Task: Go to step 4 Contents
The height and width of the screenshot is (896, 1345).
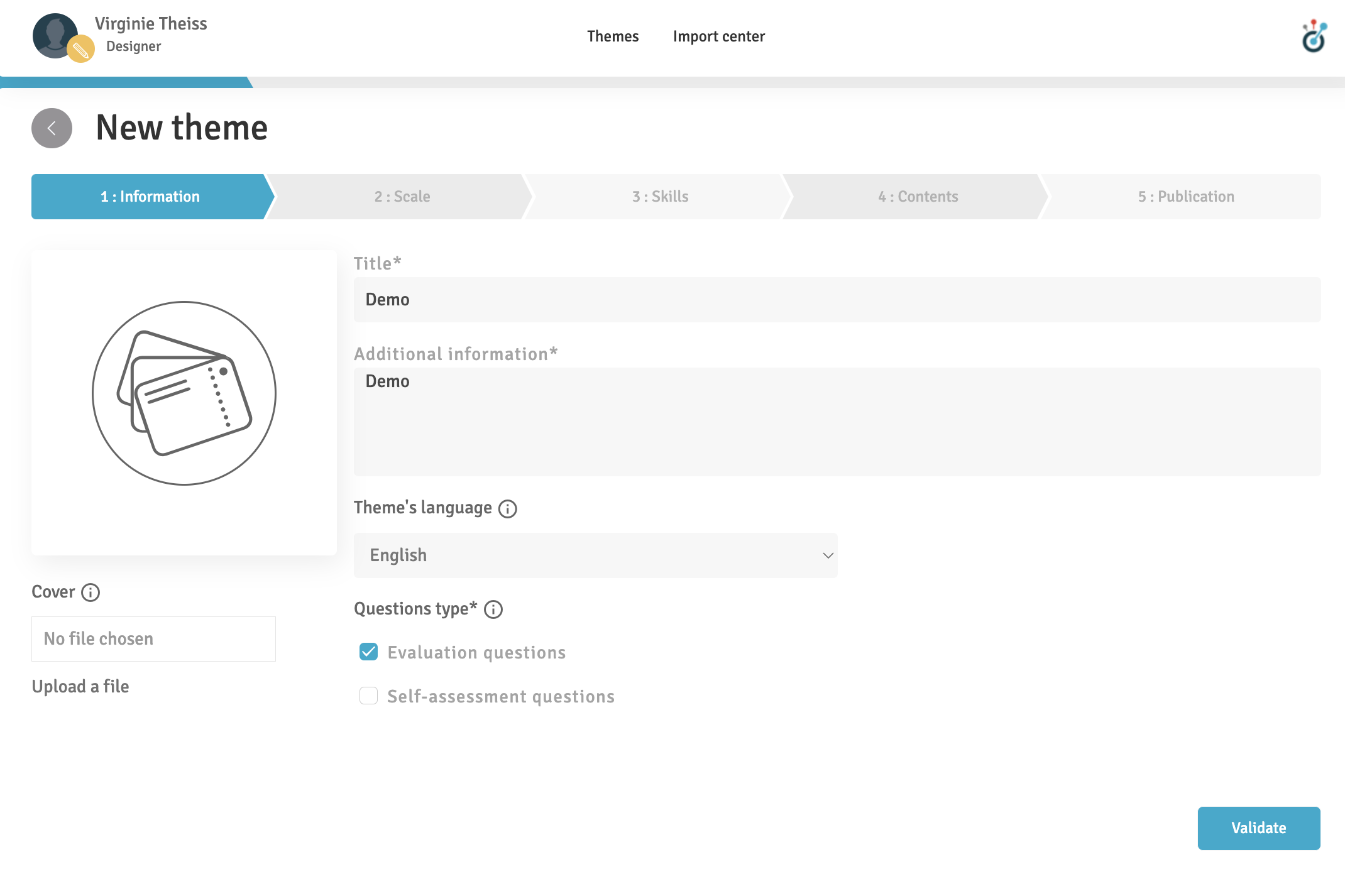Action: tap(918, 197)
